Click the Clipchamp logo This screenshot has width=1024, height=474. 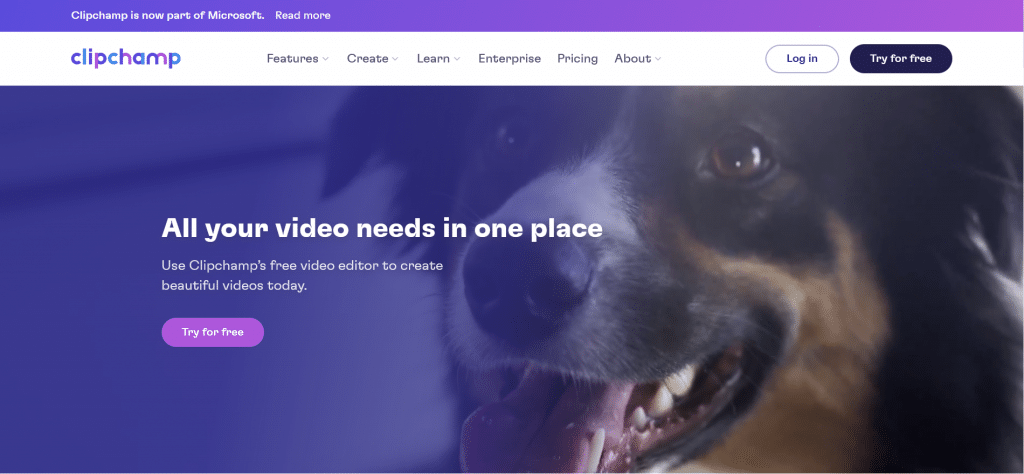(125, 59)
